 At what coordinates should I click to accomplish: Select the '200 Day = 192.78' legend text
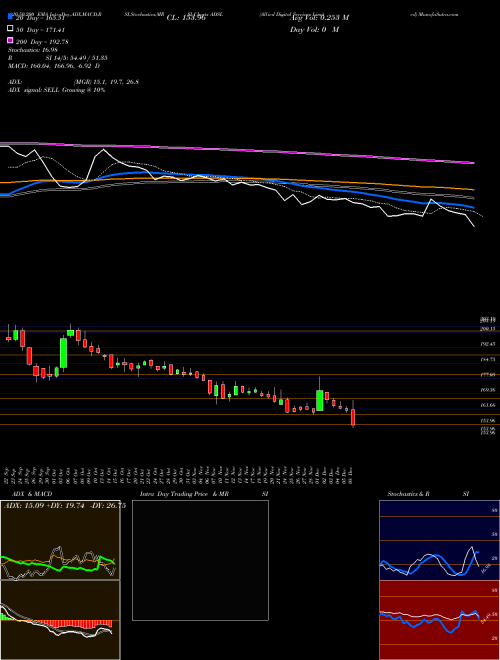42,42
